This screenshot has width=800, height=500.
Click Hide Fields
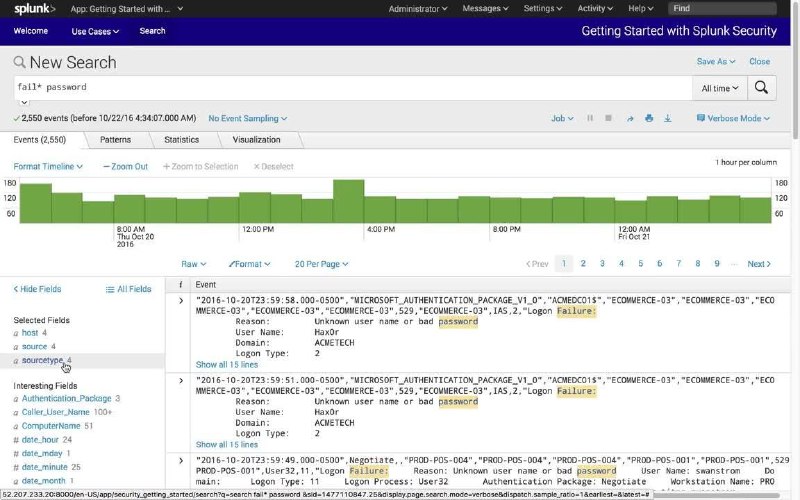tap(37, 289)
